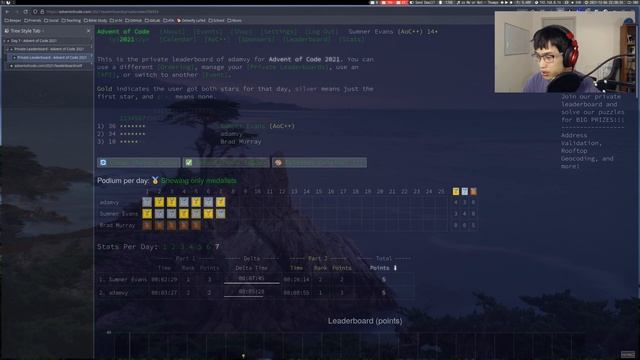
Task: Select day 4 in Stats Per Day
Action: coord(191,247)
